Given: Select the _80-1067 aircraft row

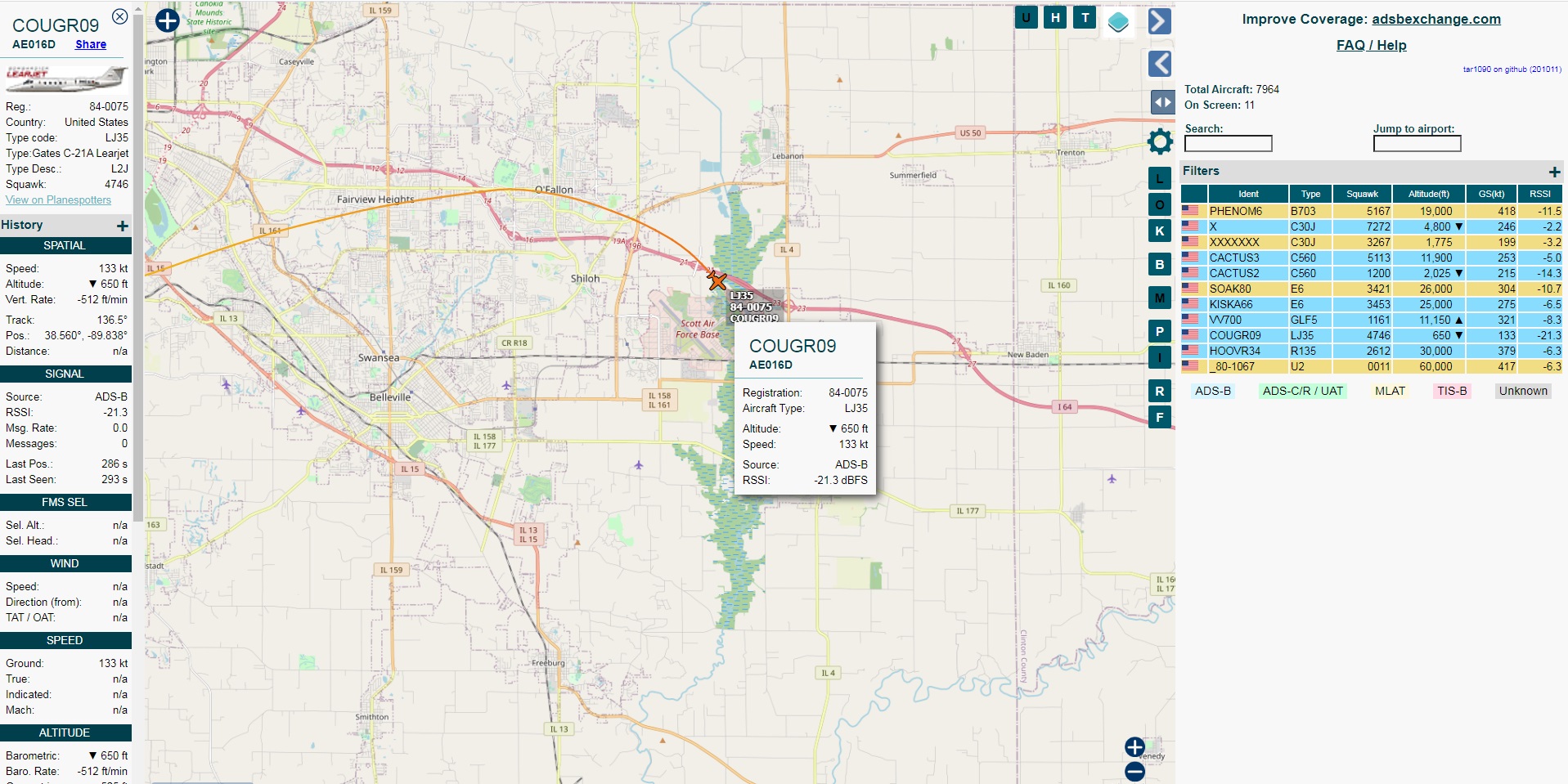Looking at the screenshot, I should (x=1372, y=366).
